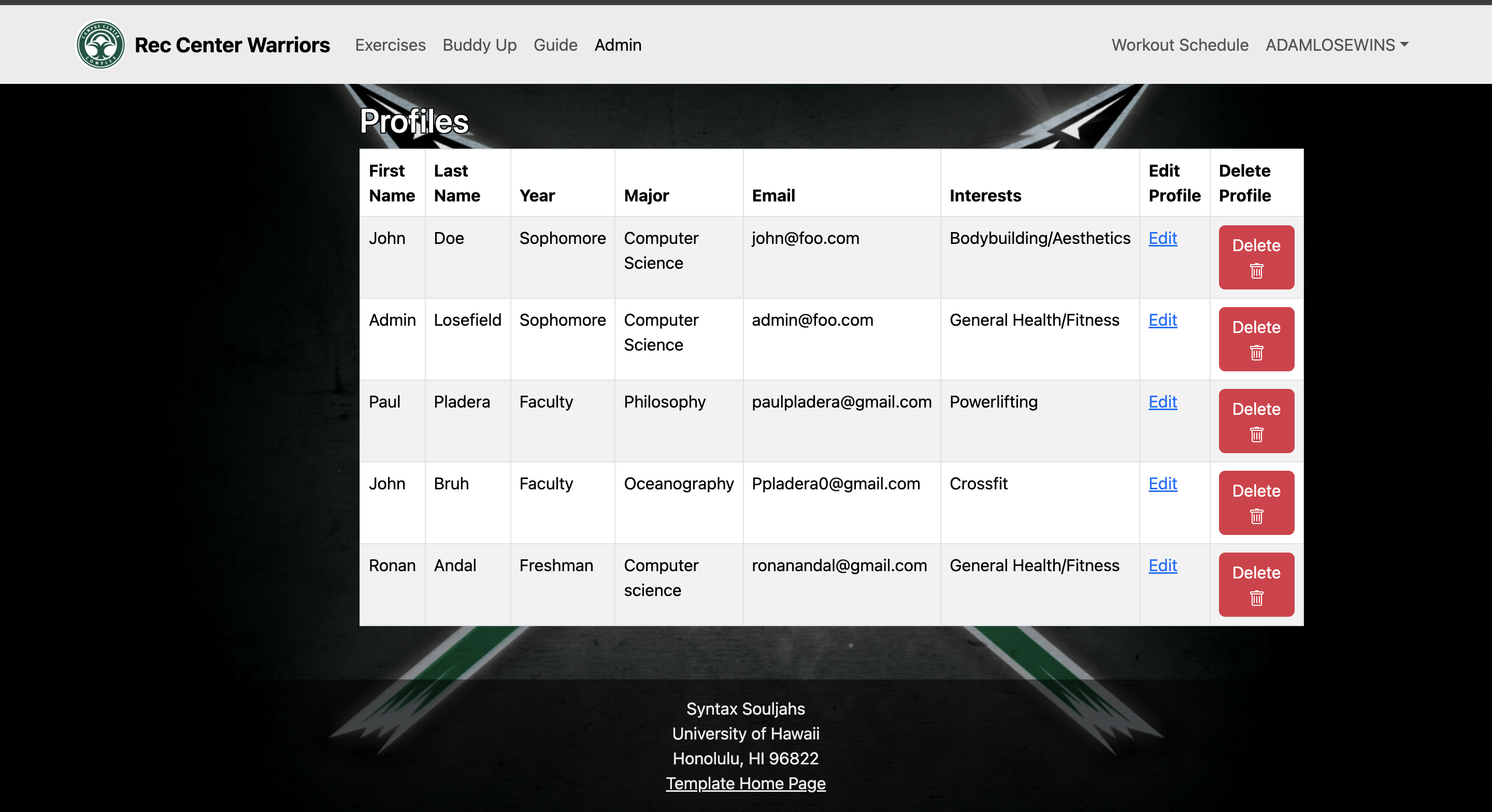Open Workout Schedule in navbar

click(x=1179, y=45)
